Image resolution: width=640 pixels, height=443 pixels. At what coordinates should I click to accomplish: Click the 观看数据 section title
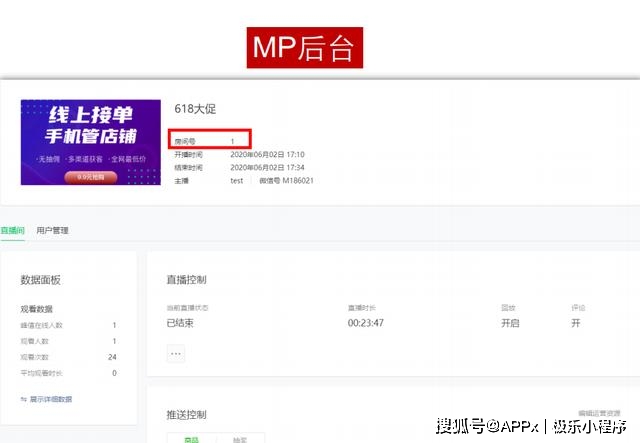37,309
